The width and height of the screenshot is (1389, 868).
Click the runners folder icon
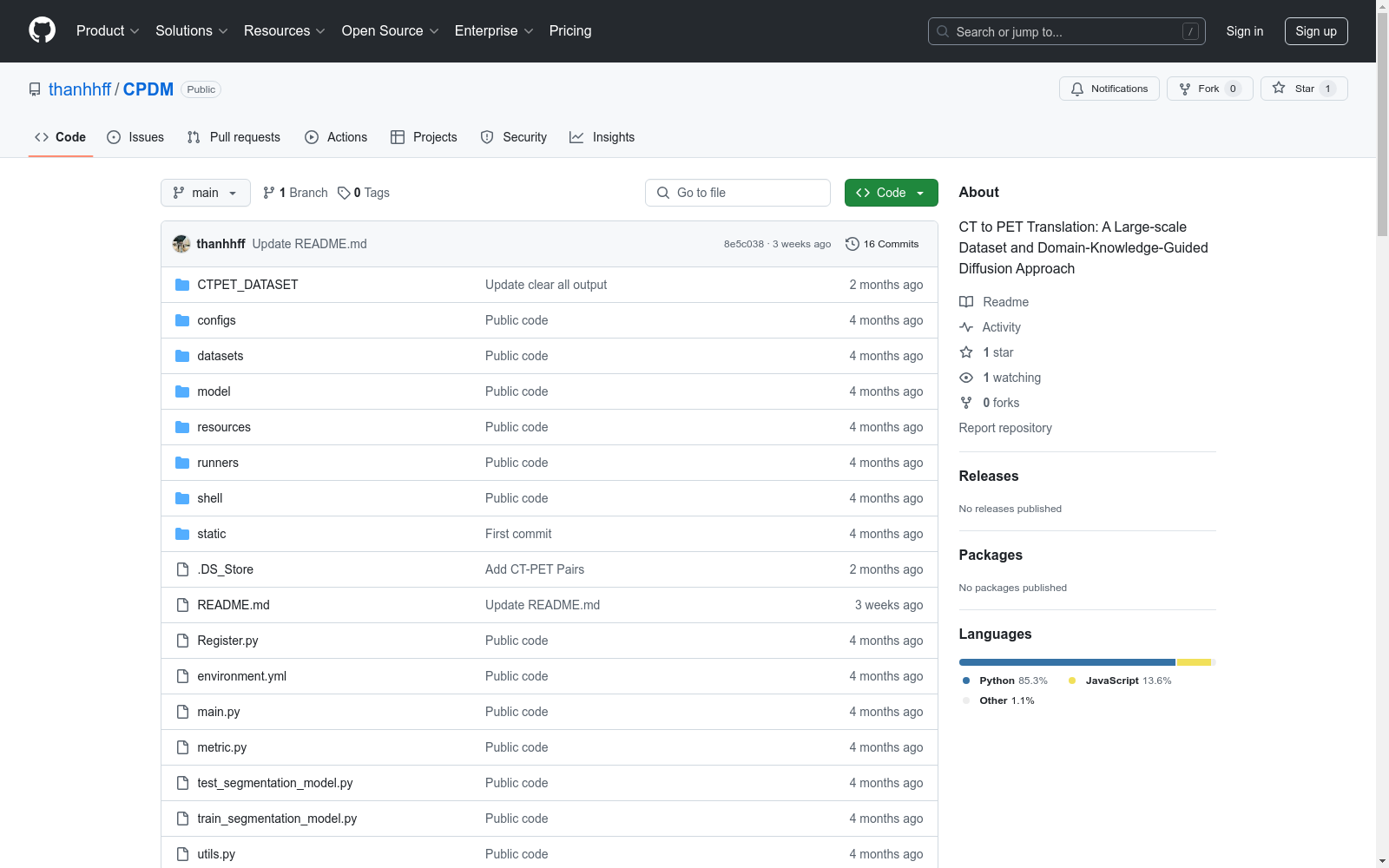click(182, 463)
